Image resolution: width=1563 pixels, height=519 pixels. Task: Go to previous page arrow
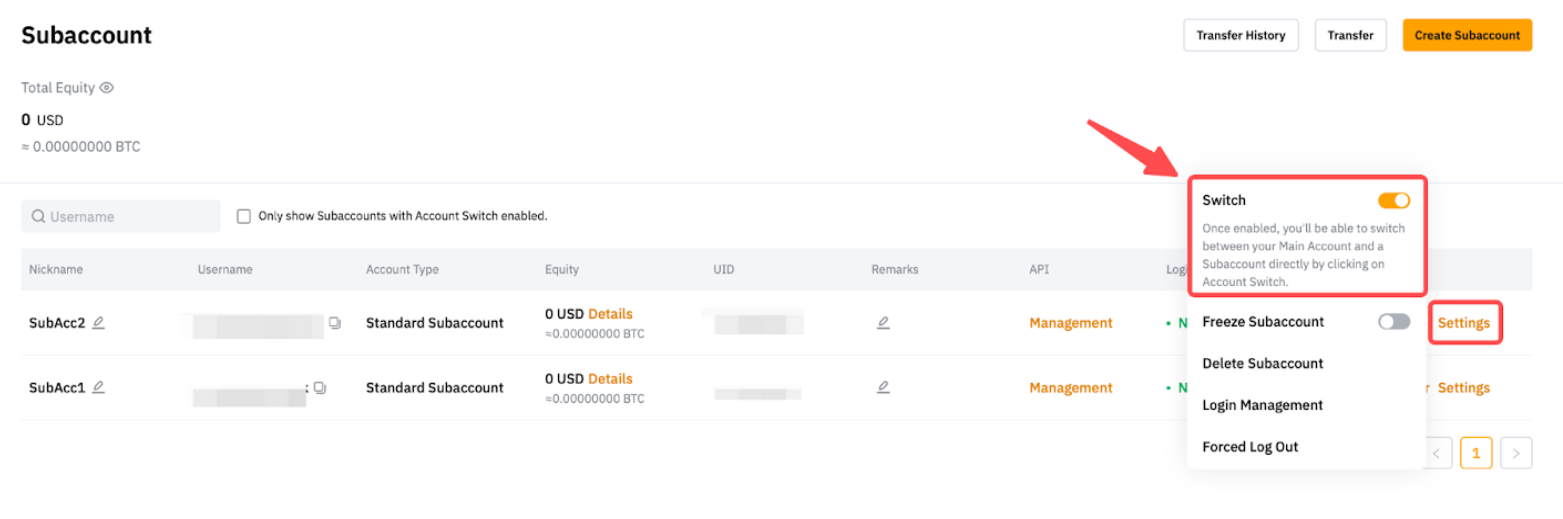pyautogui.click(x=1437, y=453)
